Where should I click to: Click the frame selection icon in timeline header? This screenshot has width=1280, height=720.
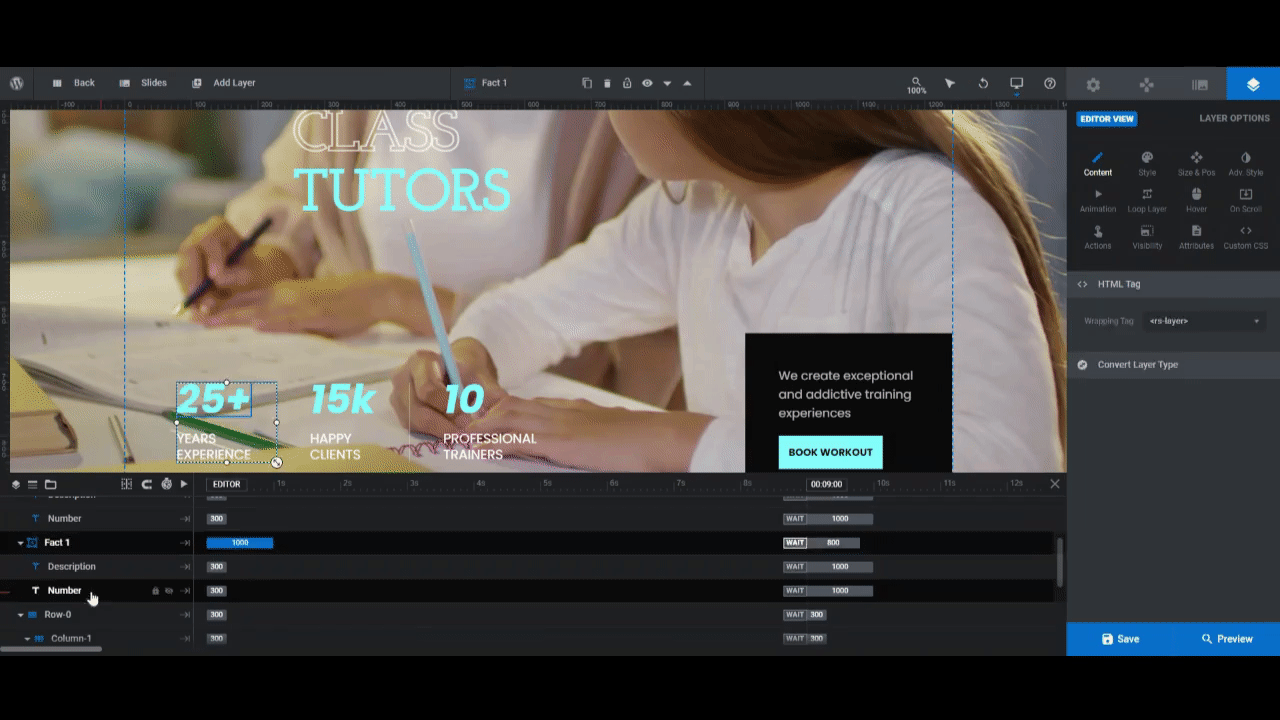(126, 484)
